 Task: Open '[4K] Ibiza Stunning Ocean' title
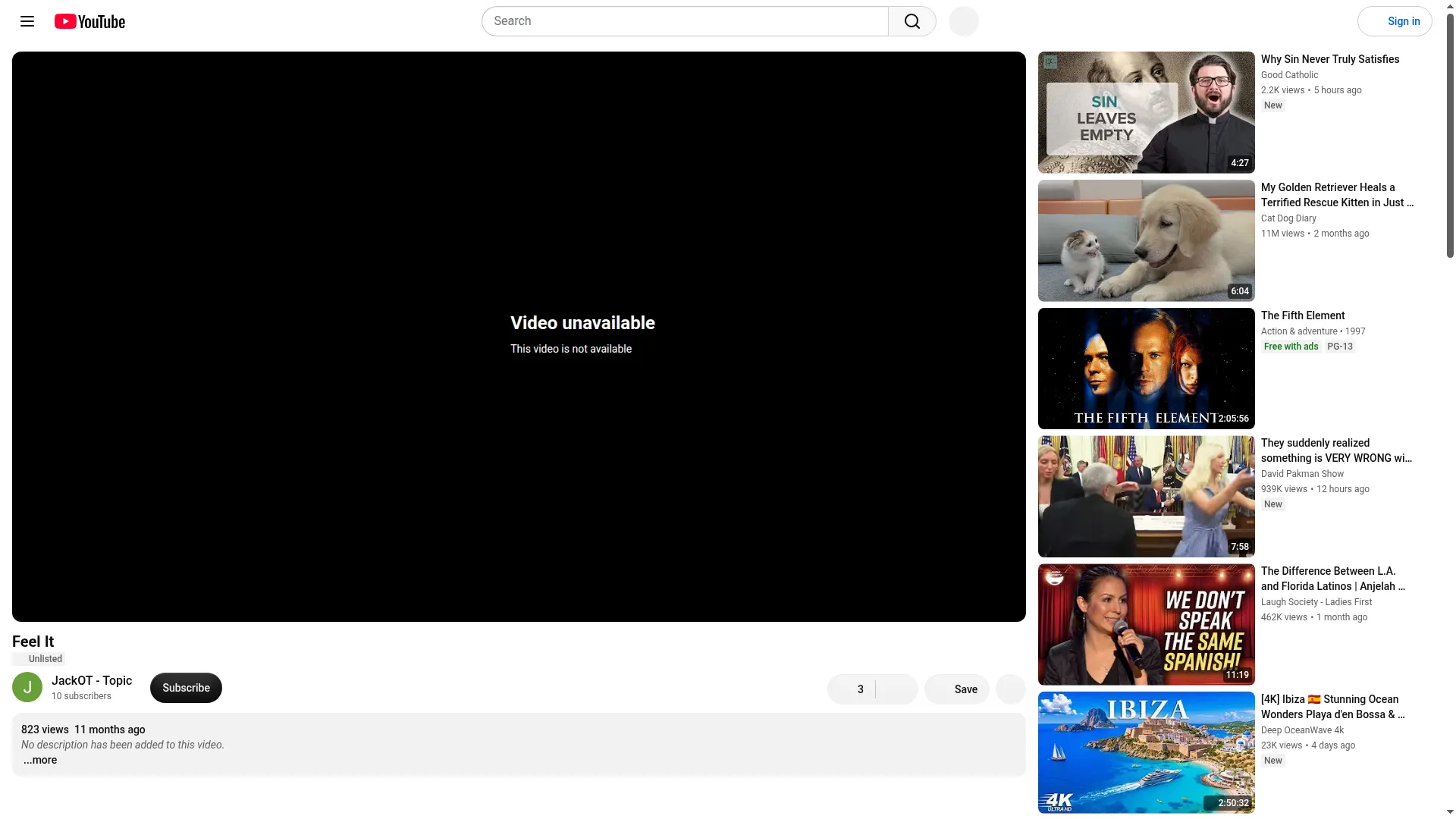pyautogui.click(x=1333, y=707)
